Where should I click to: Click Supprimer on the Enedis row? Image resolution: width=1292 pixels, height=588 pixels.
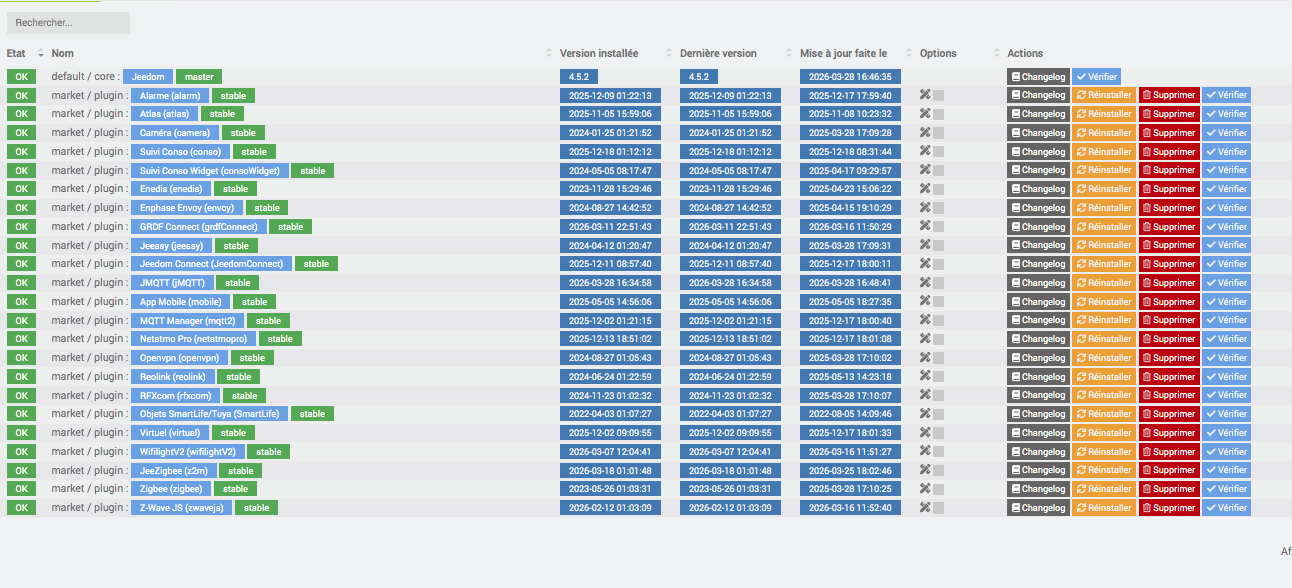click(1169, 189)
